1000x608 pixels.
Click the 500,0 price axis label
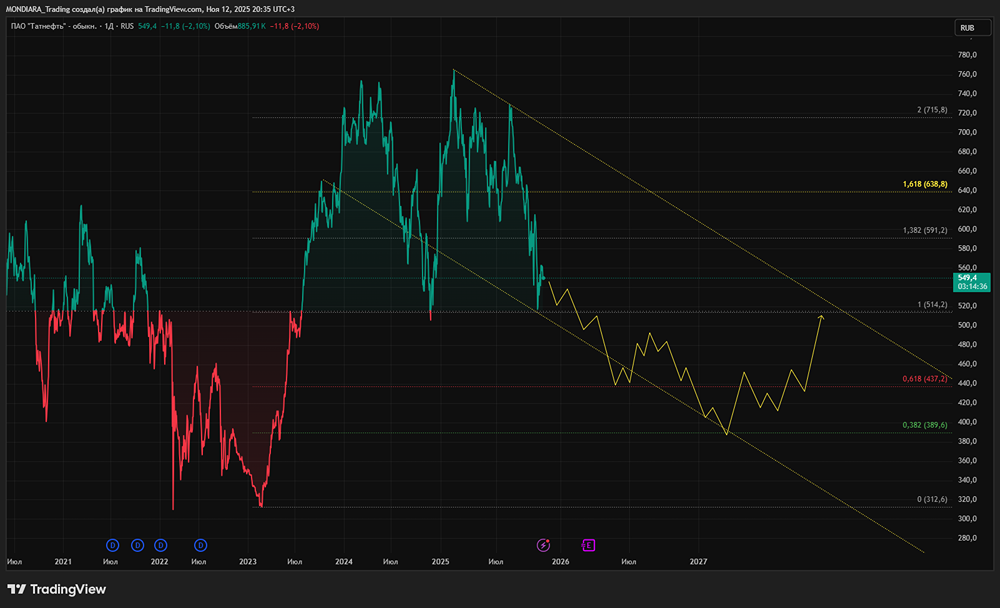(x=967, y=325)
